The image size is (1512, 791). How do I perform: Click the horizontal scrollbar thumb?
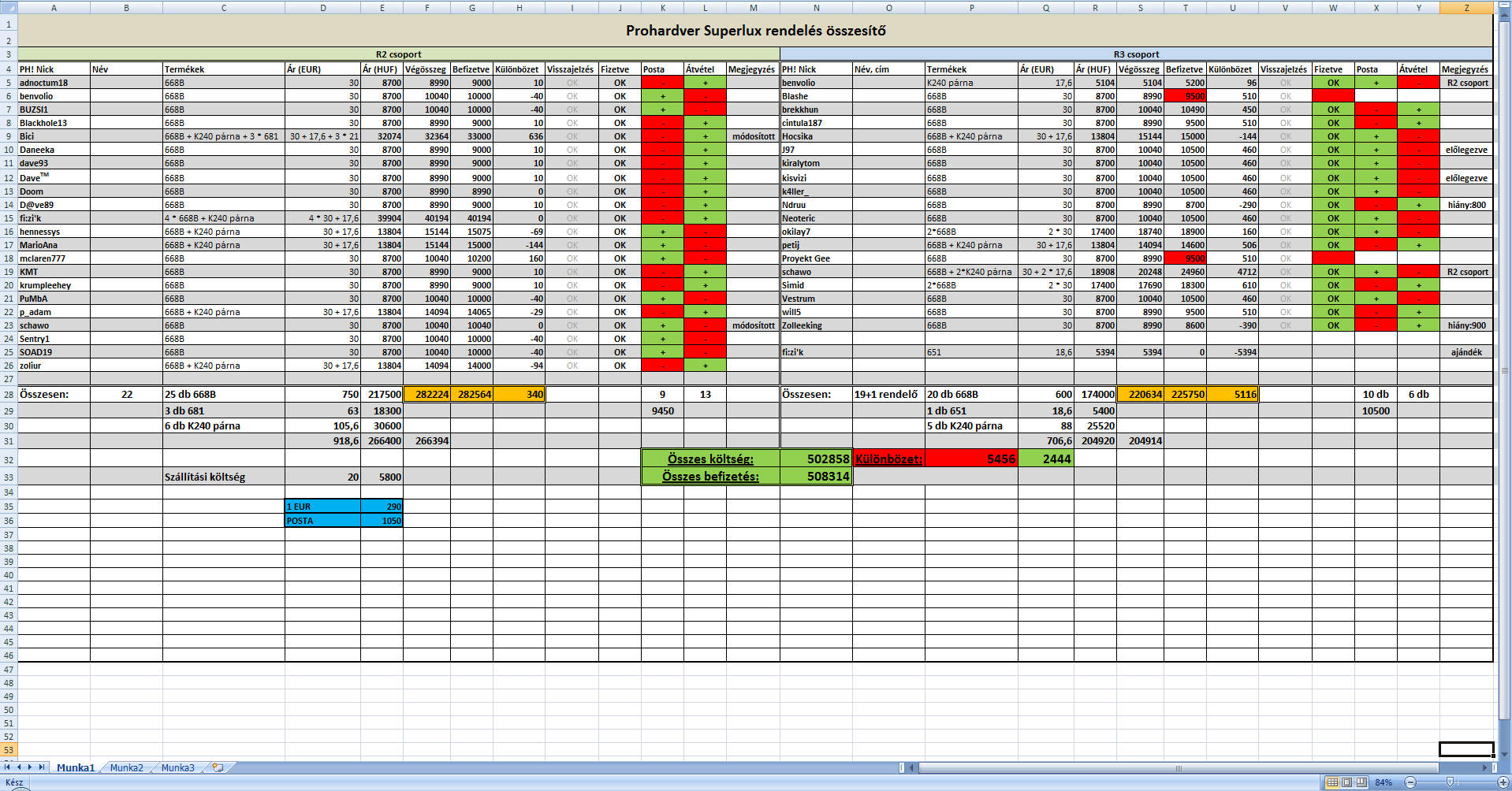pos(1179,767)
